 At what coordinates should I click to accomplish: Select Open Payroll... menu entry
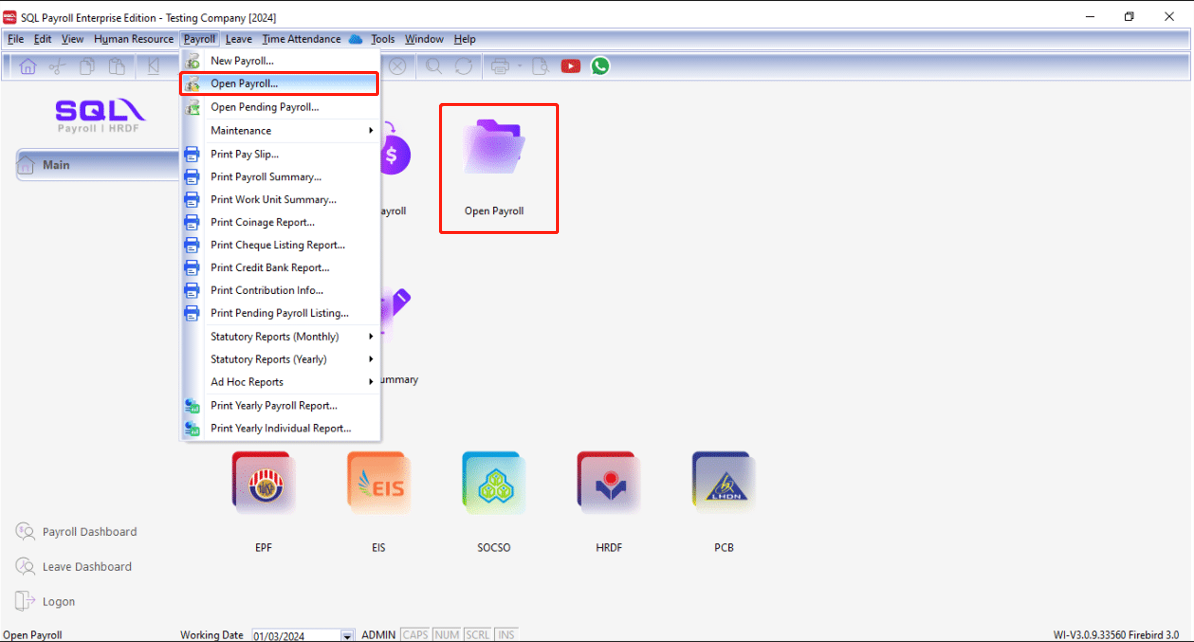(x=244, y=84)
